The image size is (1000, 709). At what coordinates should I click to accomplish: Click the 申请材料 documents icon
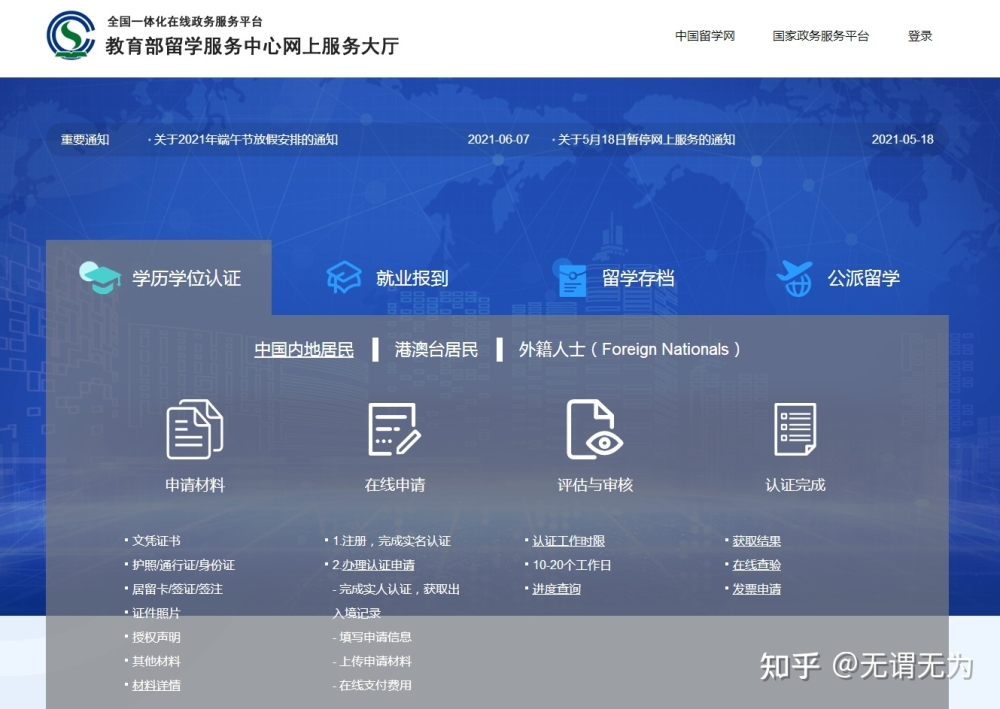(195, 429)
